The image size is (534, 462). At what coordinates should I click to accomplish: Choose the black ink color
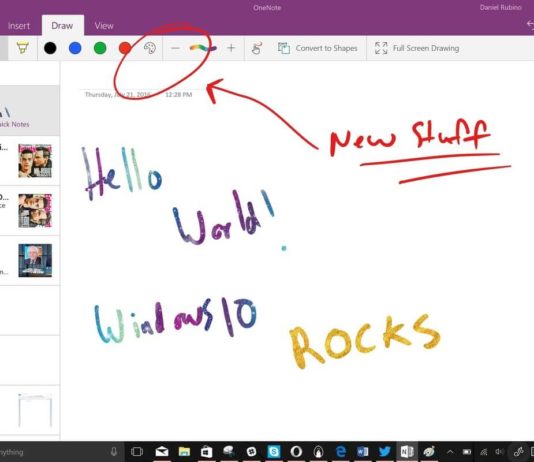click(x=50, y=48)
